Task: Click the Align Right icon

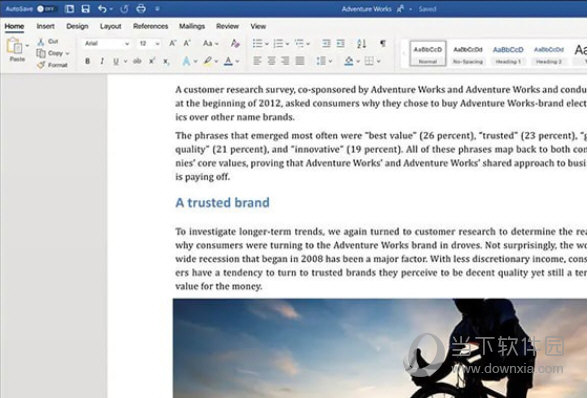Action: pyautogui.click(x=285, y=61)
